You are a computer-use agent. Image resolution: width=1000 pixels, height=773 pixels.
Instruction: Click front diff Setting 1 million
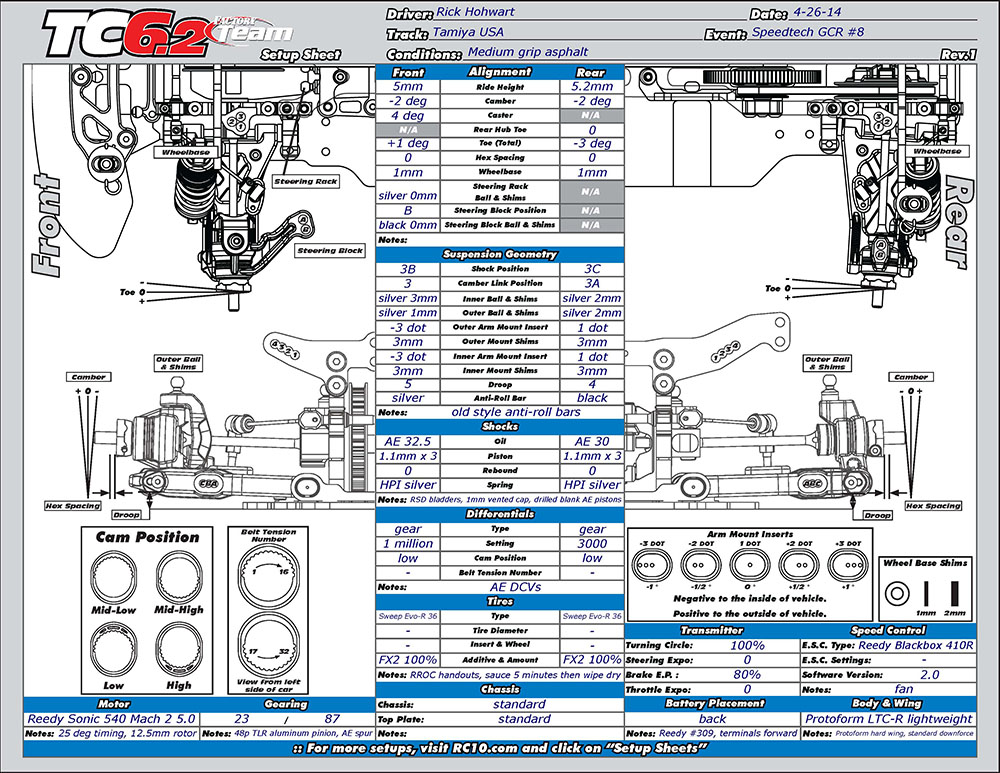(x=408, y=544)
